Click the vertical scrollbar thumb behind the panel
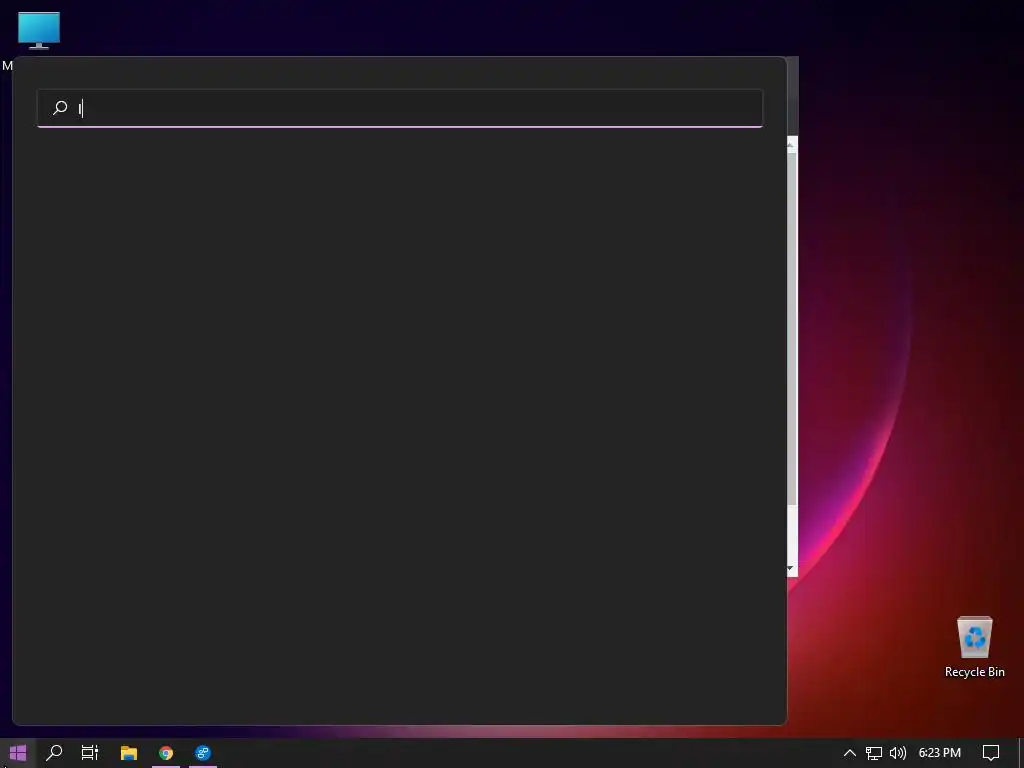The height and width of the screenshot is (768, 1024). [x=792, y=328]
